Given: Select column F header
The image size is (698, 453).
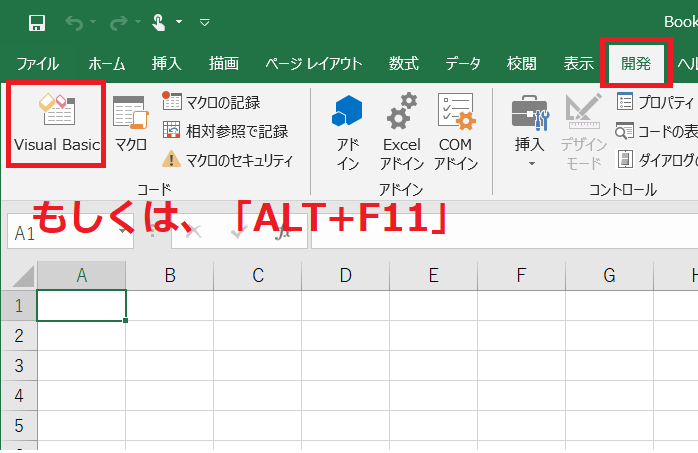Looking at the screenshot, I should 521,275.
